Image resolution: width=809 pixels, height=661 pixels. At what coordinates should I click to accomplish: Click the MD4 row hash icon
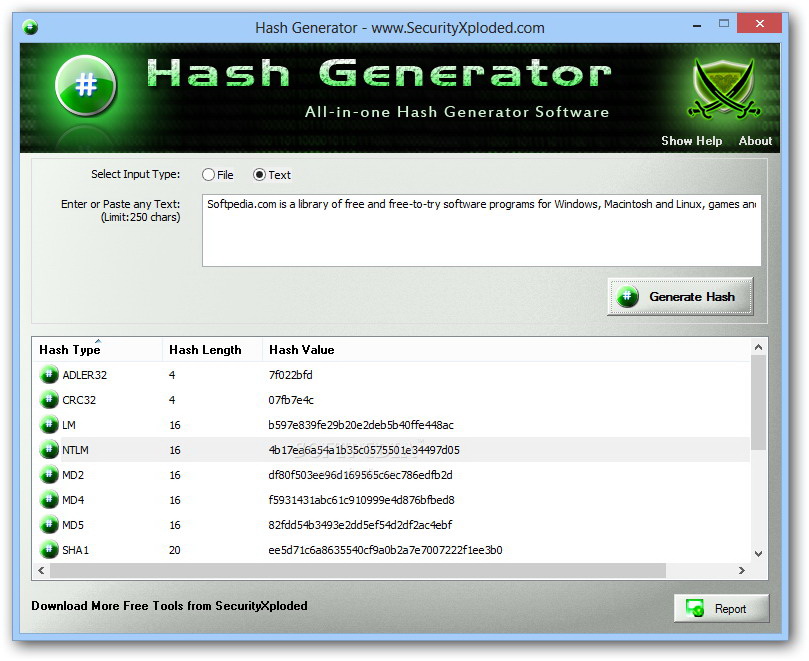click(x=49, y=499)
